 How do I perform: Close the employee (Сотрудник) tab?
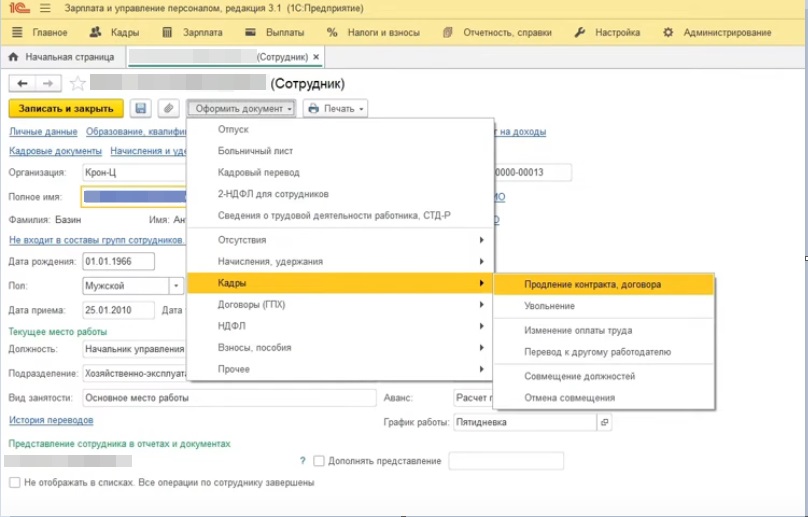tap(317, 57)
